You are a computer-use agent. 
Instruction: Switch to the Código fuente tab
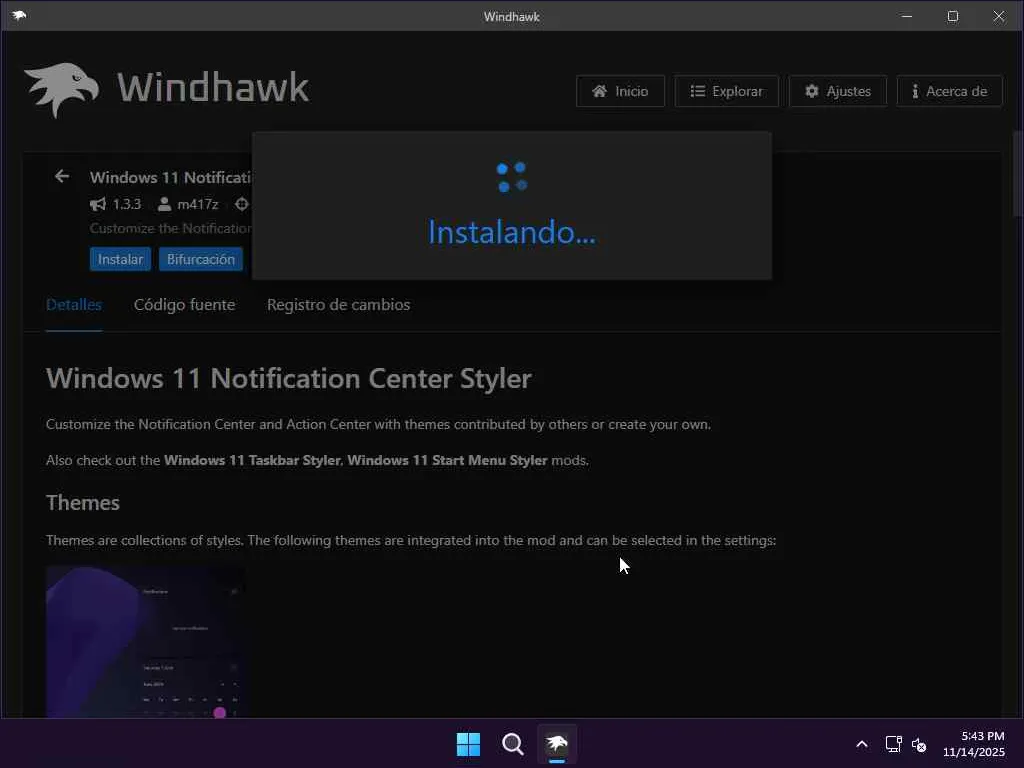coord(184,305)
